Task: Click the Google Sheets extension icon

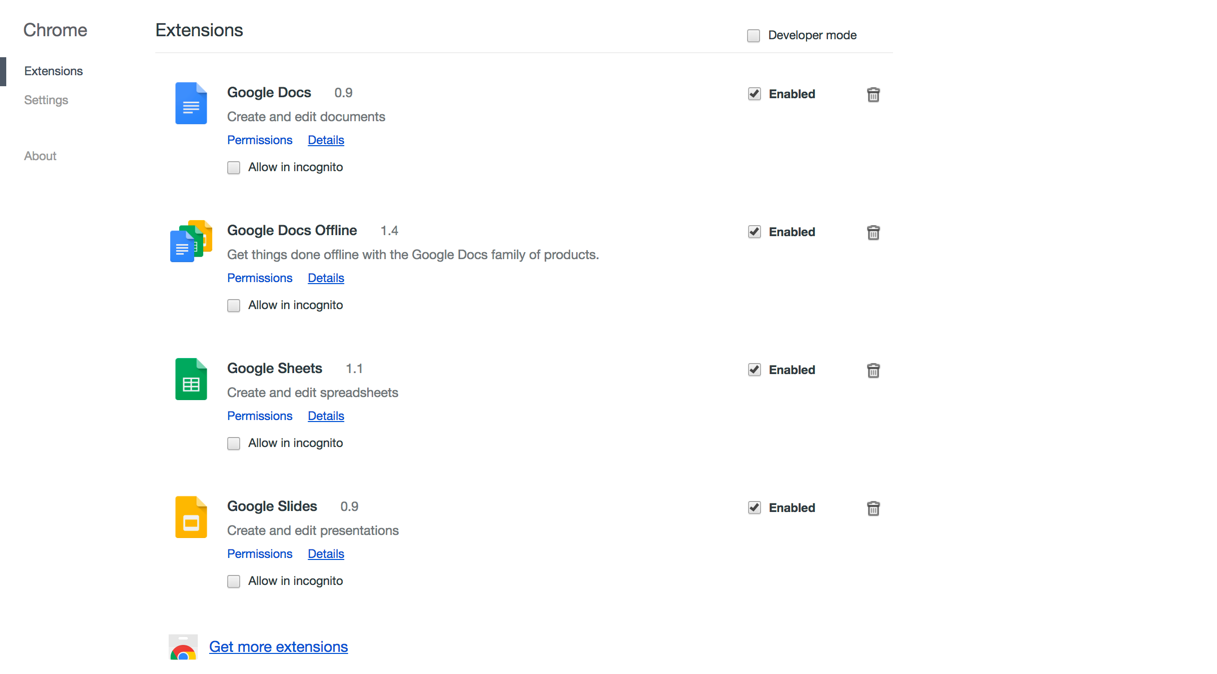Action: (191, 379)
